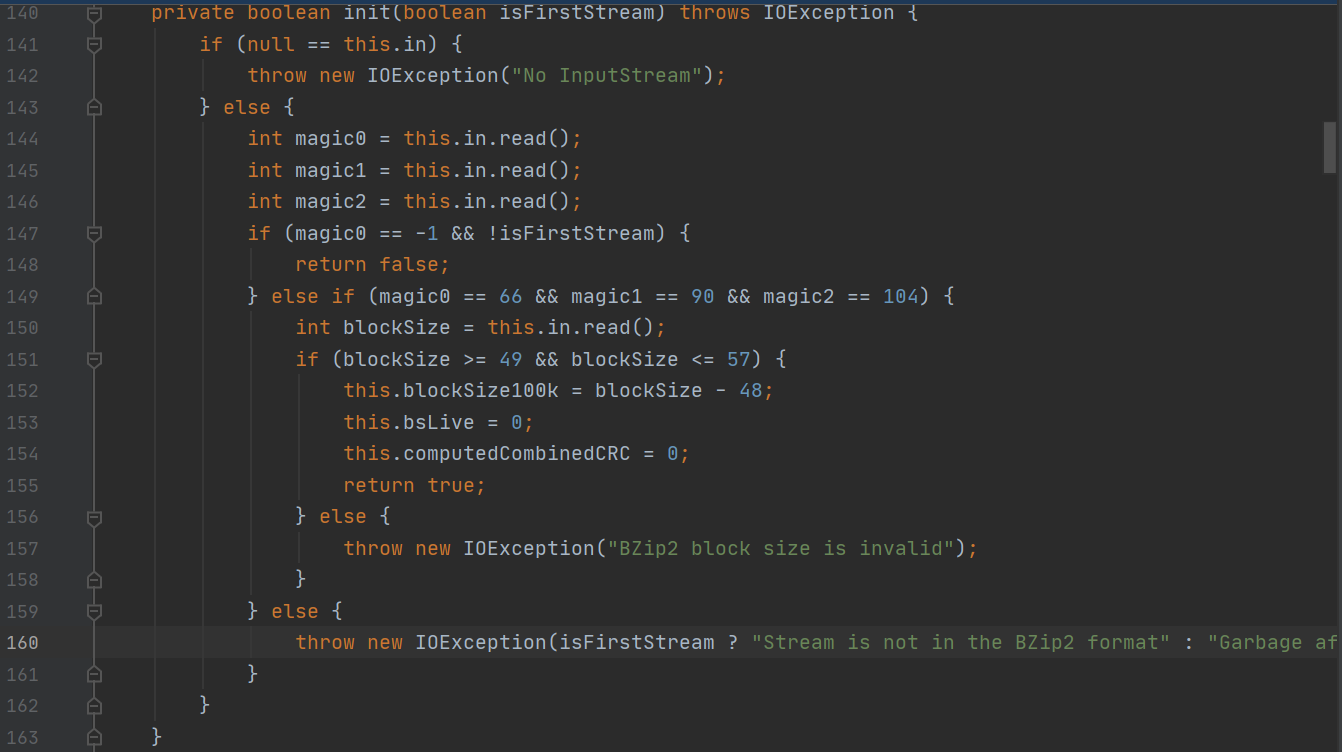Collapse the else block at line 156
The height and width of the screenshot is (752, 1342).
(x=93, y=516)
